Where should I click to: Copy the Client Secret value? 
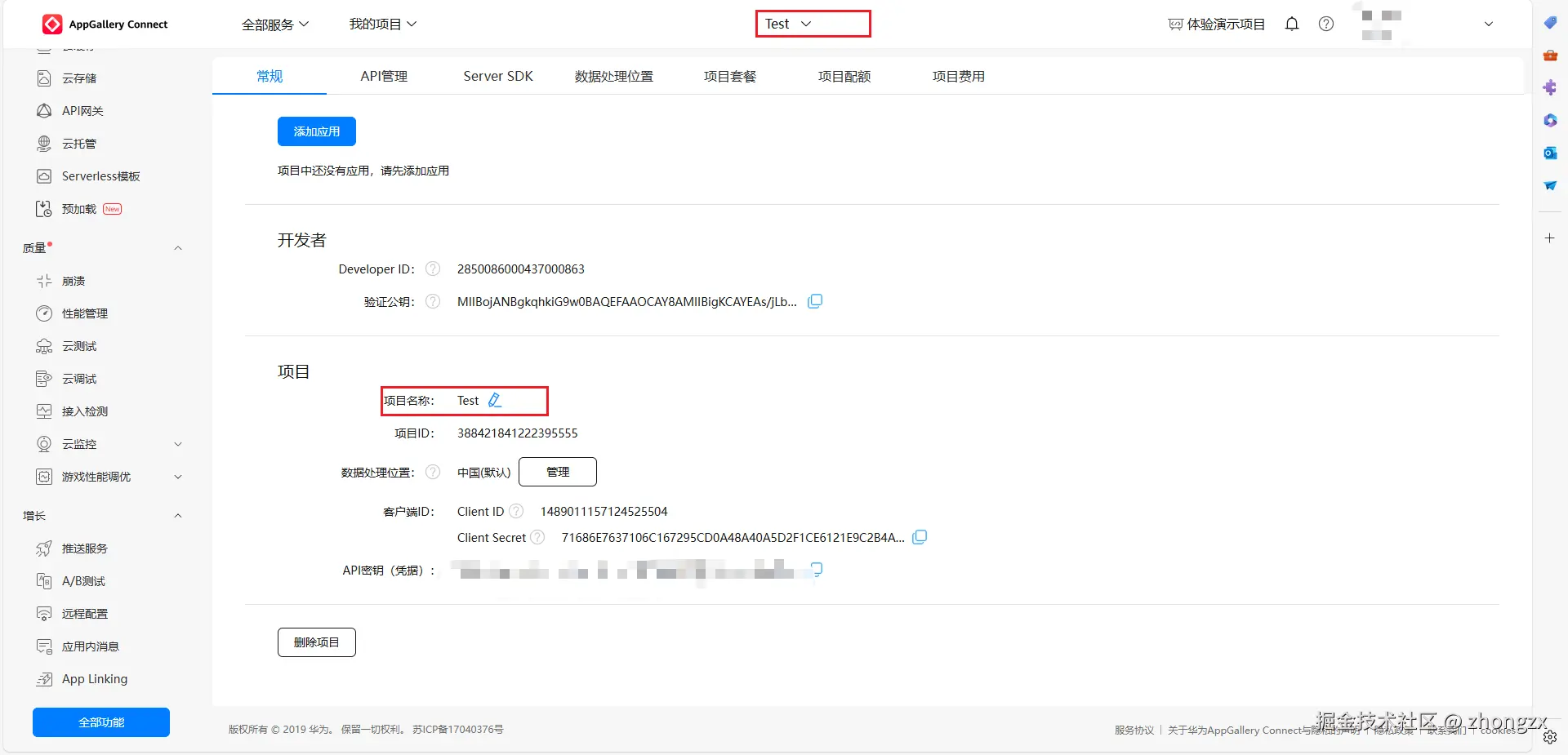[x=920, y=537]
